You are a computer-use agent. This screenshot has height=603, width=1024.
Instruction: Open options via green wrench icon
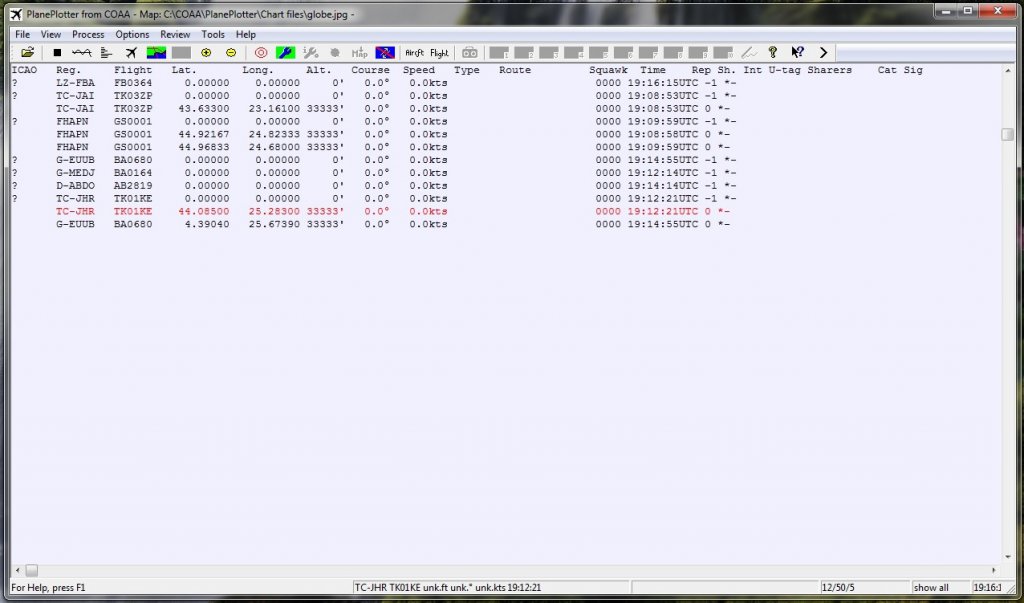285,52
